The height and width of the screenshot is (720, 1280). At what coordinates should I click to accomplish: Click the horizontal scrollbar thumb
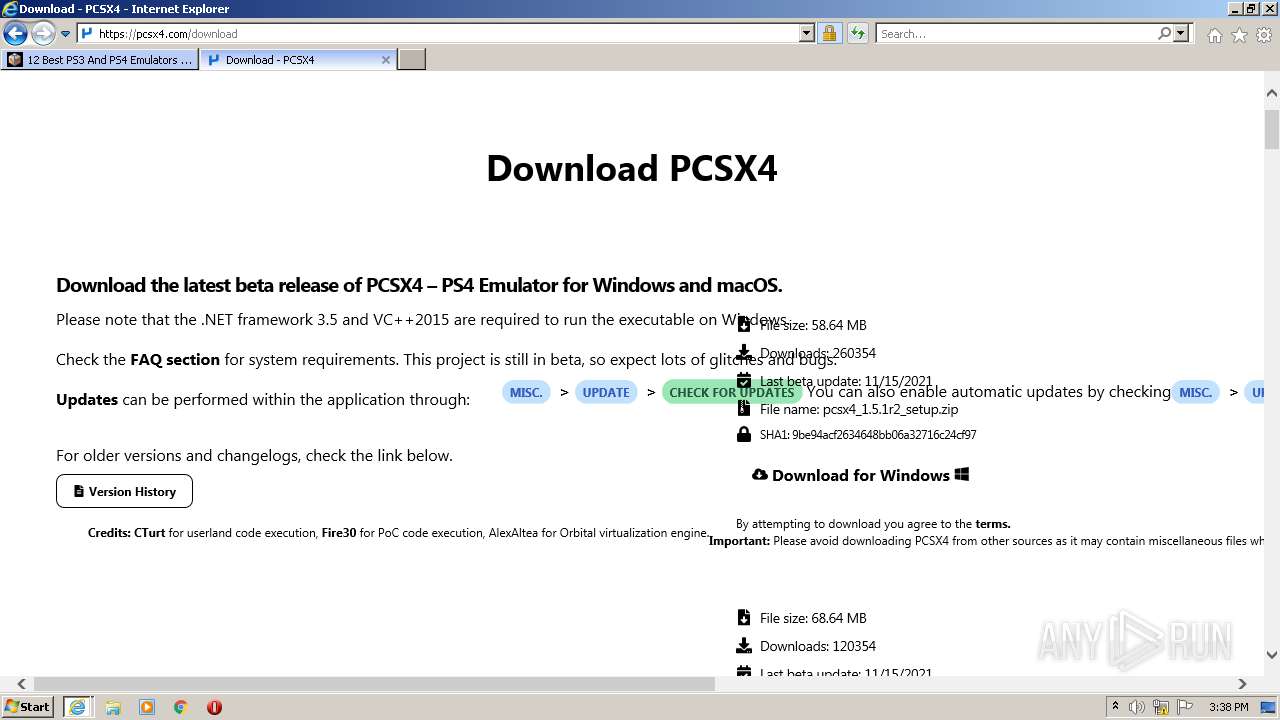[x=374, y=684]
